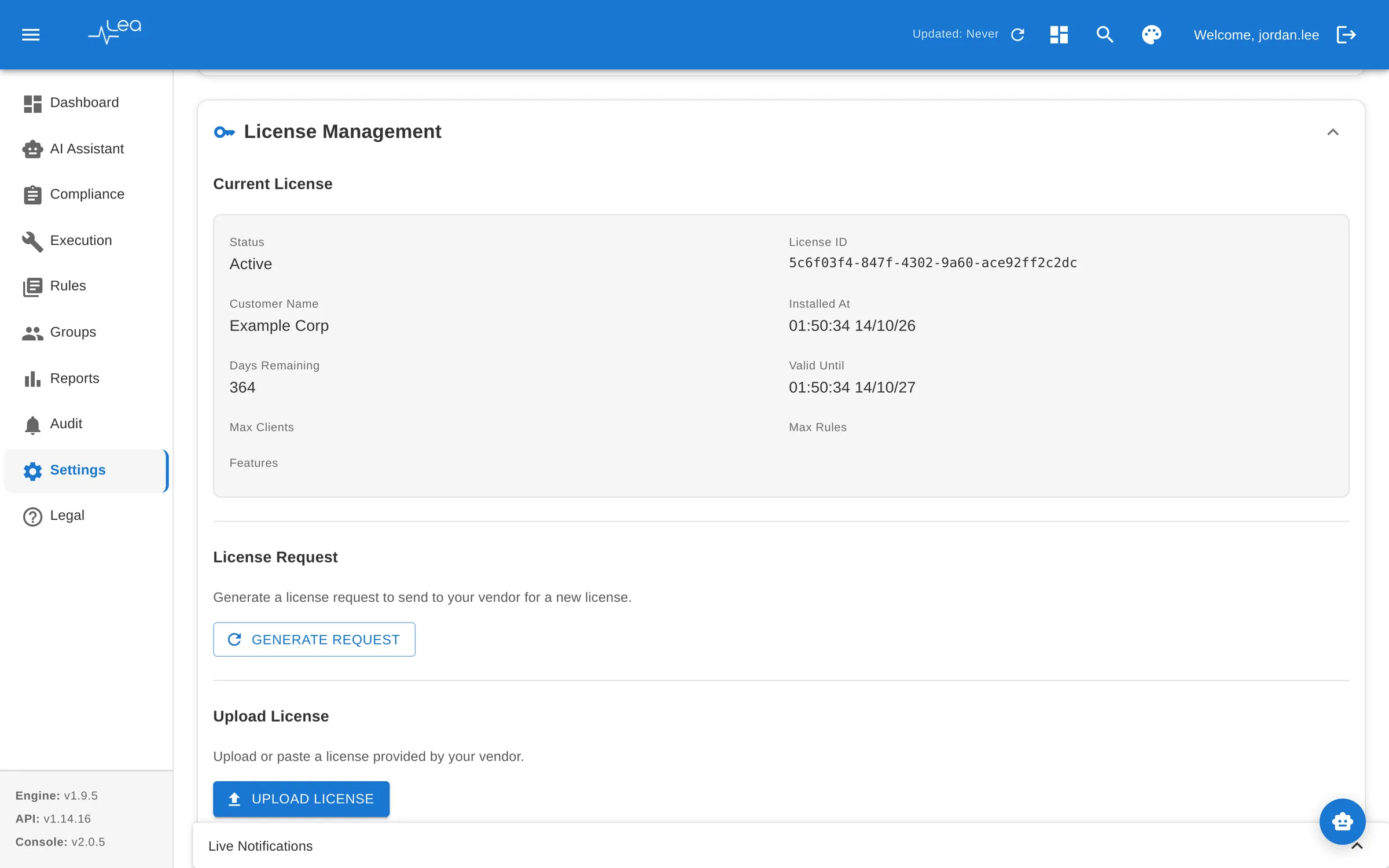Open Rules in the sidebar

pos(86,286)
